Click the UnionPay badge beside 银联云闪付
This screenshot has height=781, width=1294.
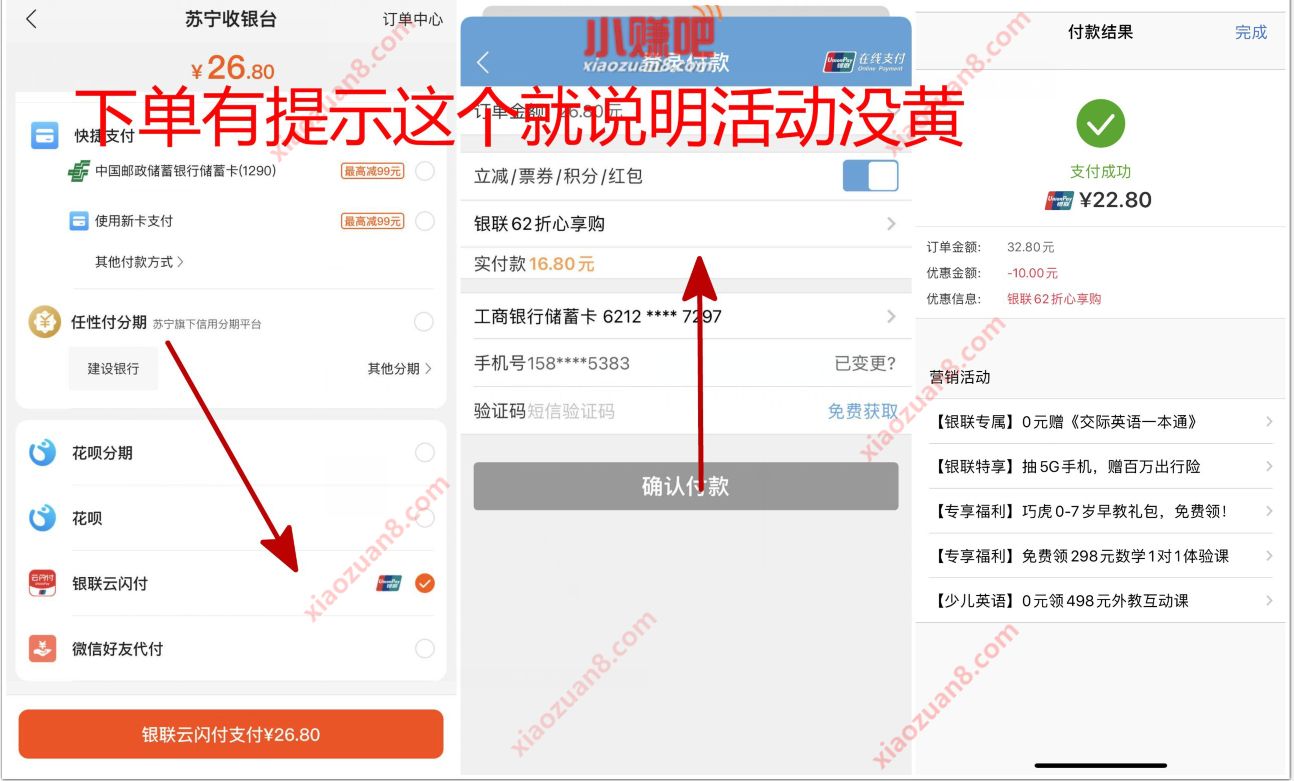pos(389,583)
